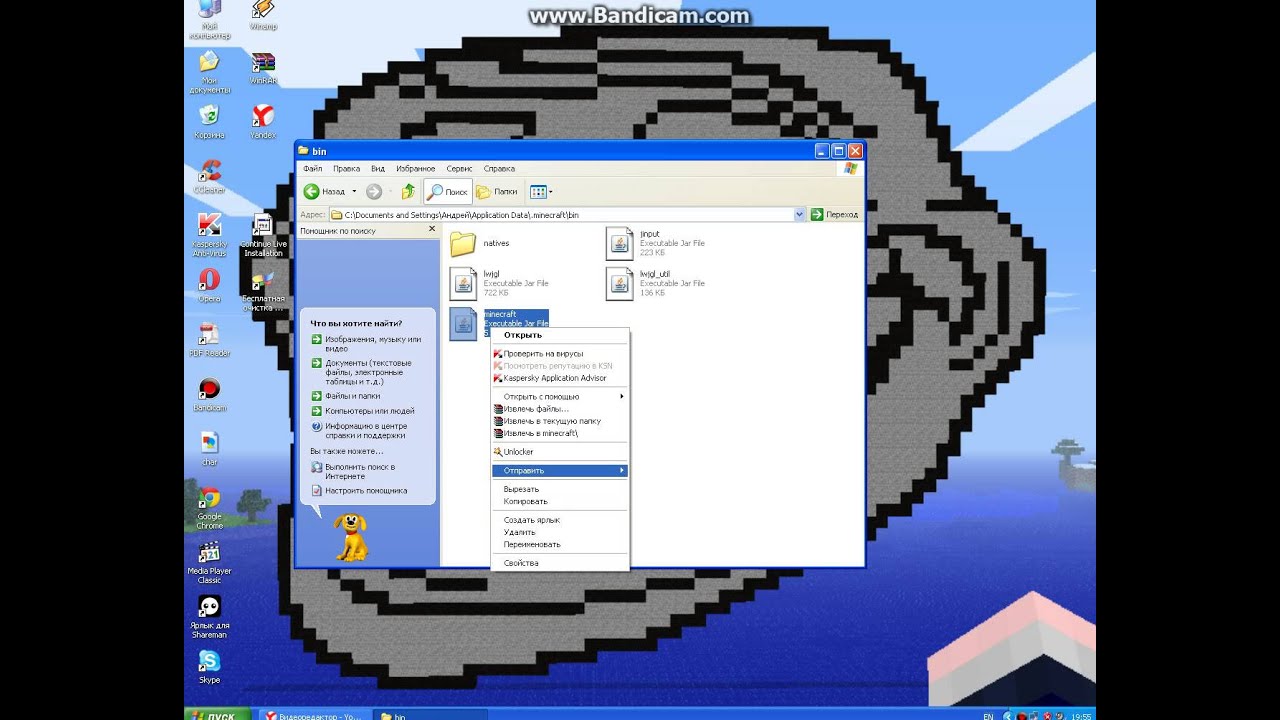The height and width of the screenshot is (720, 1280).
Task: Open the Избранное menu
Action: click(x=415, y=169)
